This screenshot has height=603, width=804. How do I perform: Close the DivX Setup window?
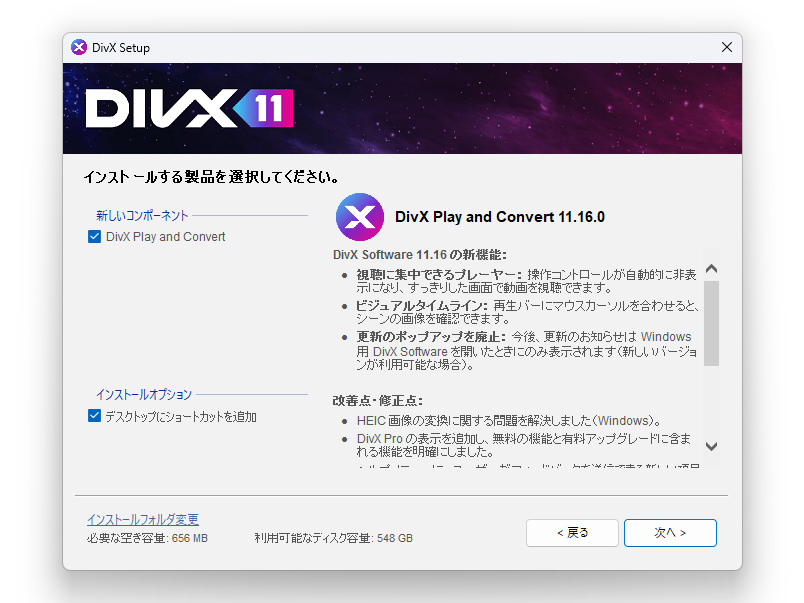coord(727,47)
